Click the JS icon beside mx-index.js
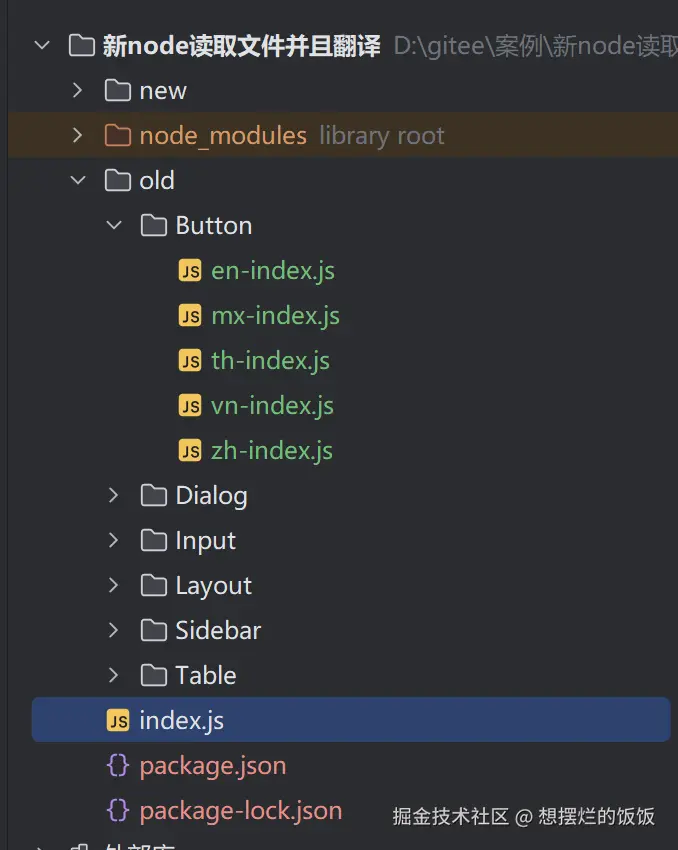Viewport: 678px width, 850px height. 190,316
